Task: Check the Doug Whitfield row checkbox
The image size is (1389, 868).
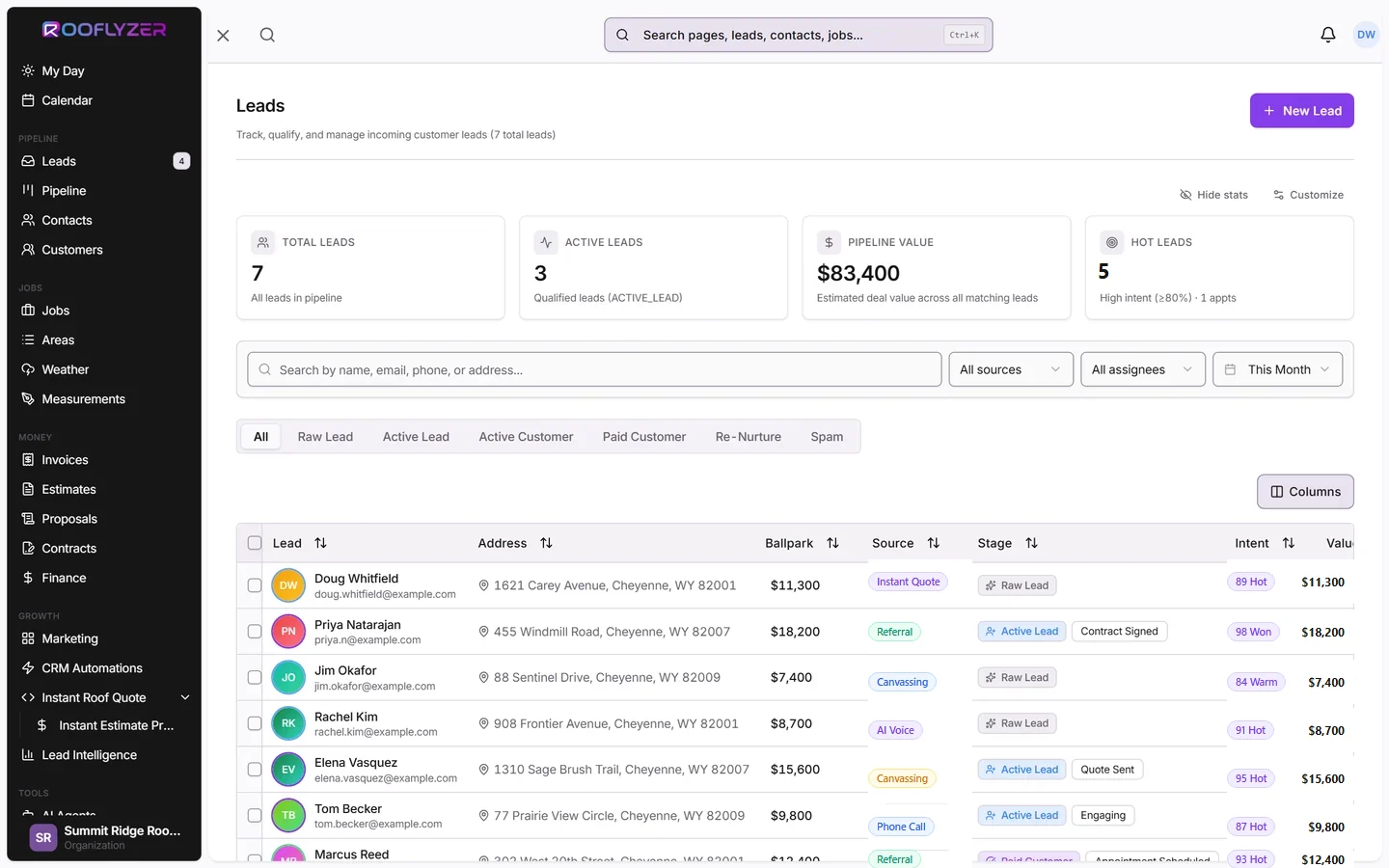Action: [x=255, y=585]
